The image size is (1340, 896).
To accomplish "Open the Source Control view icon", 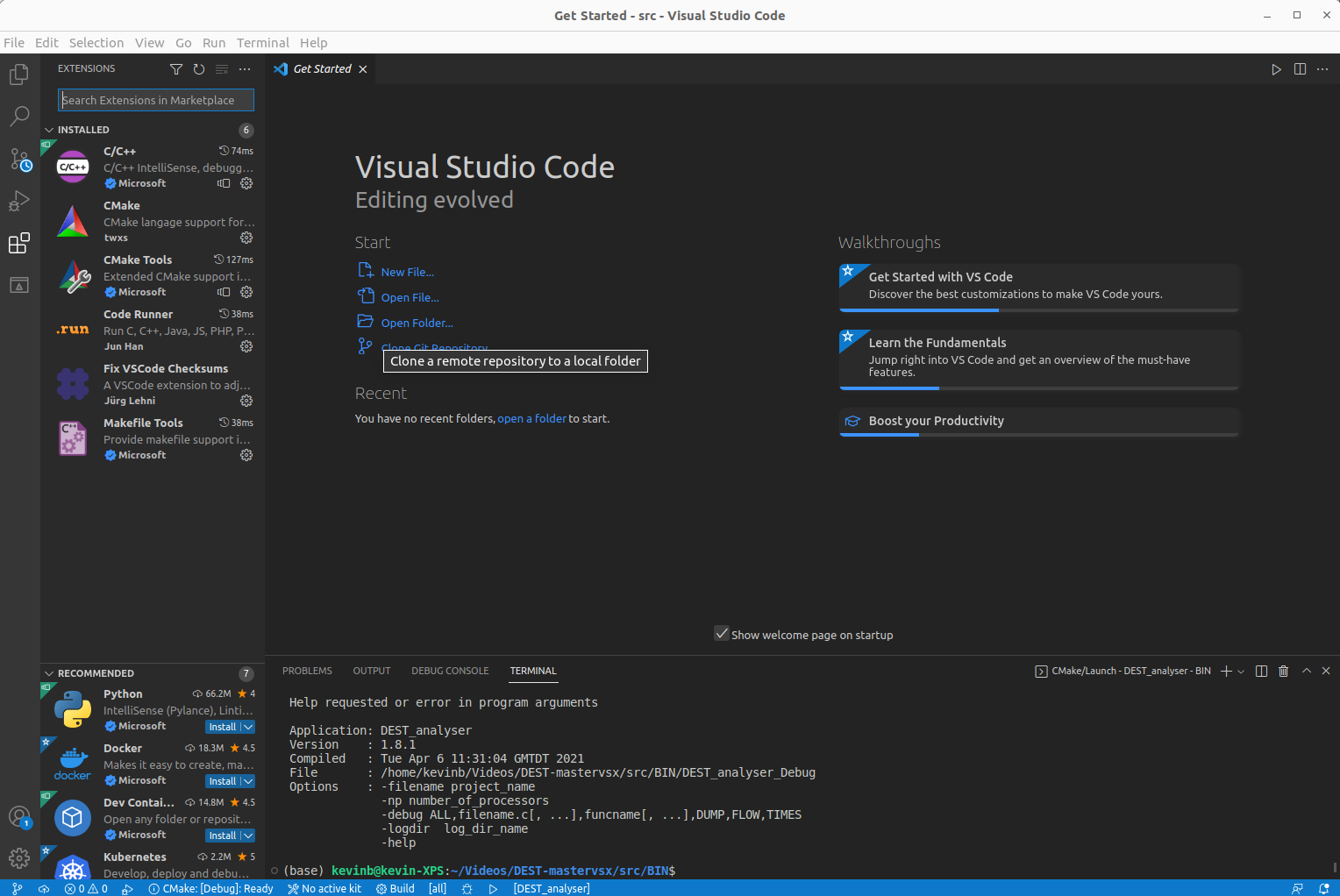I will (x=19, y=159).
